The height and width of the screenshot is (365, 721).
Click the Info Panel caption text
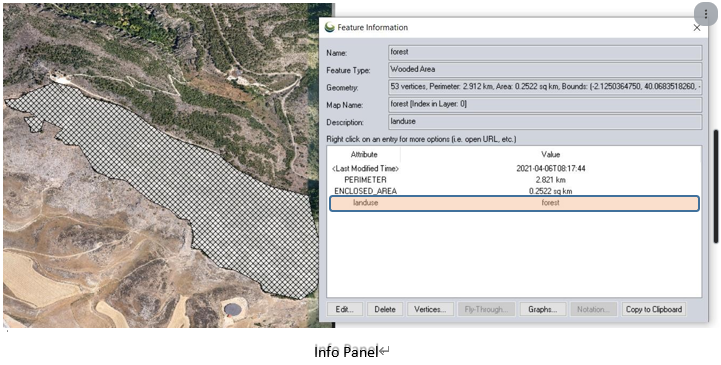click(x=346, y=352)
